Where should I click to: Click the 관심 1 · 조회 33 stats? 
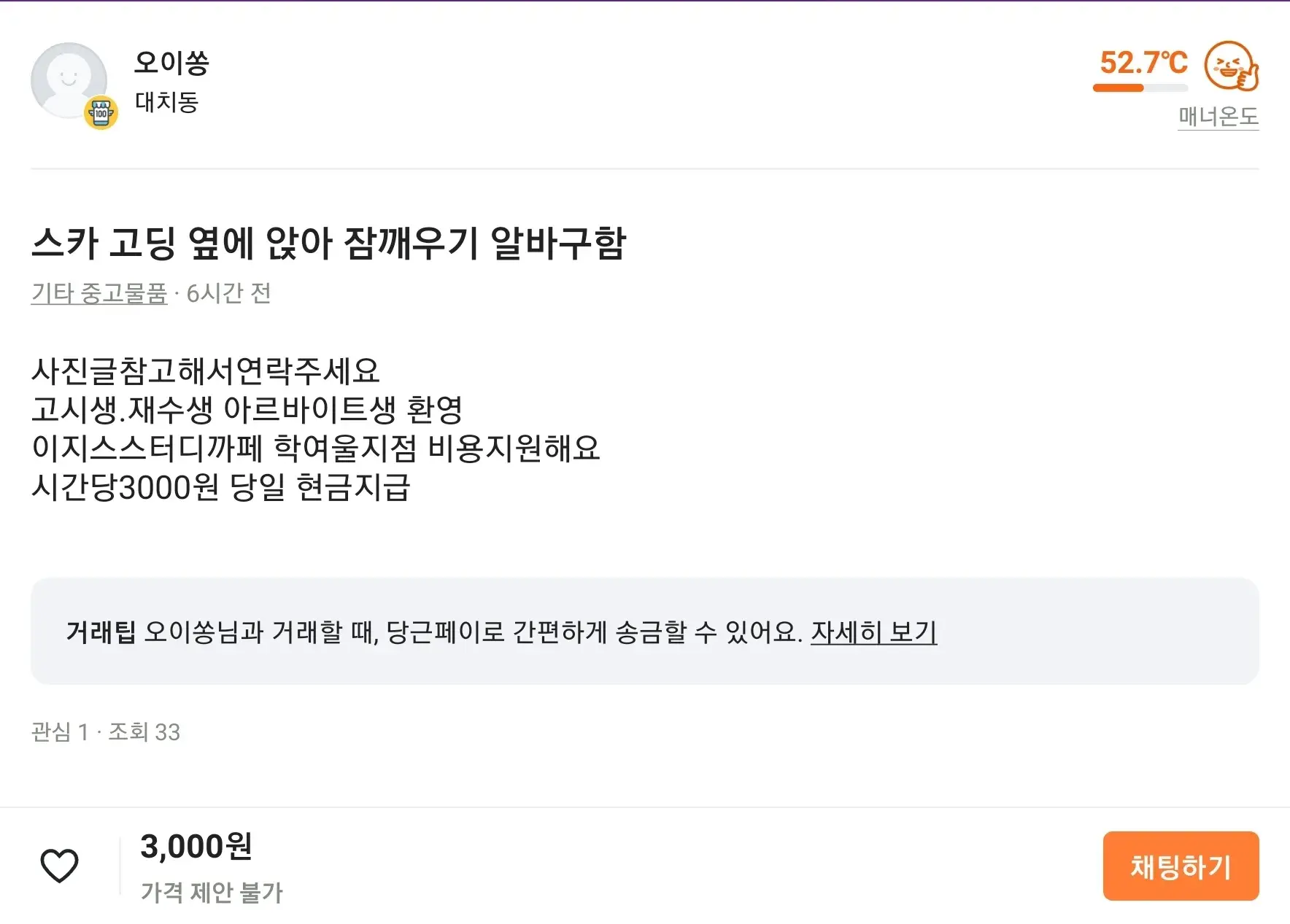[x=106, y=731]
